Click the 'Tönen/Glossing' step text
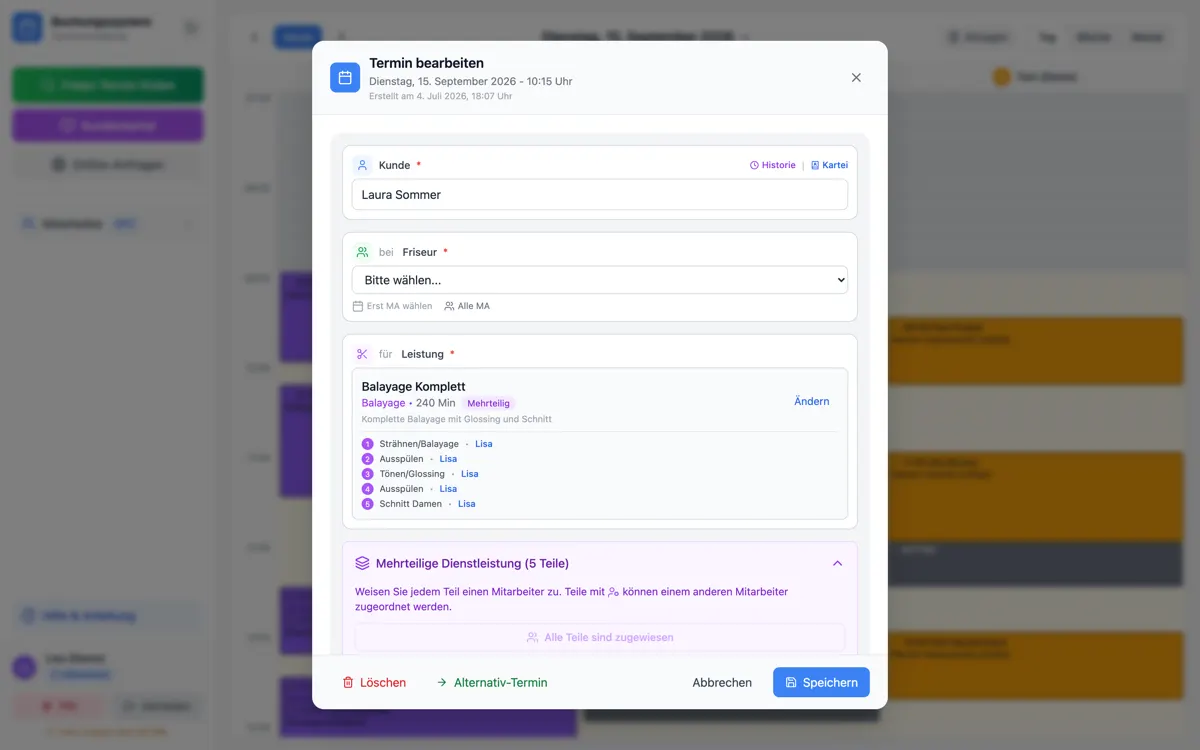 click(412, 474)
